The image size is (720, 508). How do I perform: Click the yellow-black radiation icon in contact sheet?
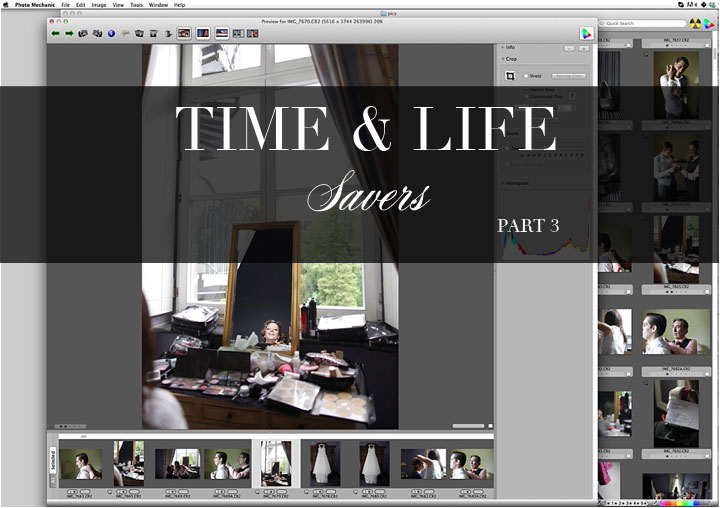point(695,23)
